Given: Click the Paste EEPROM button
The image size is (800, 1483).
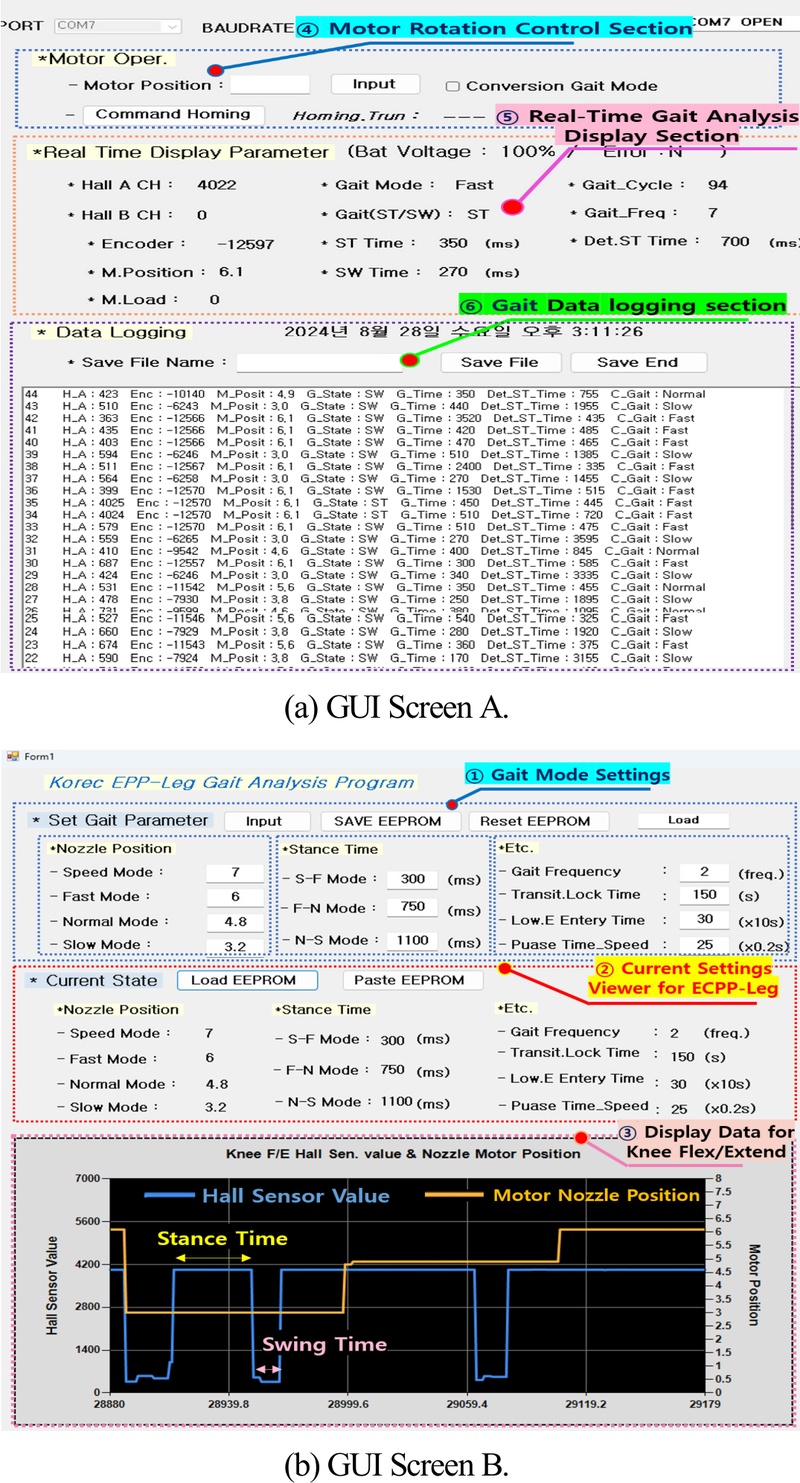Looking at the screenshot, I should coord(403,980).
